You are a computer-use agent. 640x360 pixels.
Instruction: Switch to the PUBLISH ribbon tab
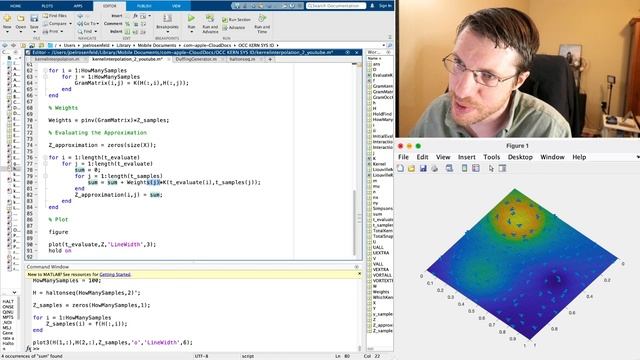tap(144, 6)
